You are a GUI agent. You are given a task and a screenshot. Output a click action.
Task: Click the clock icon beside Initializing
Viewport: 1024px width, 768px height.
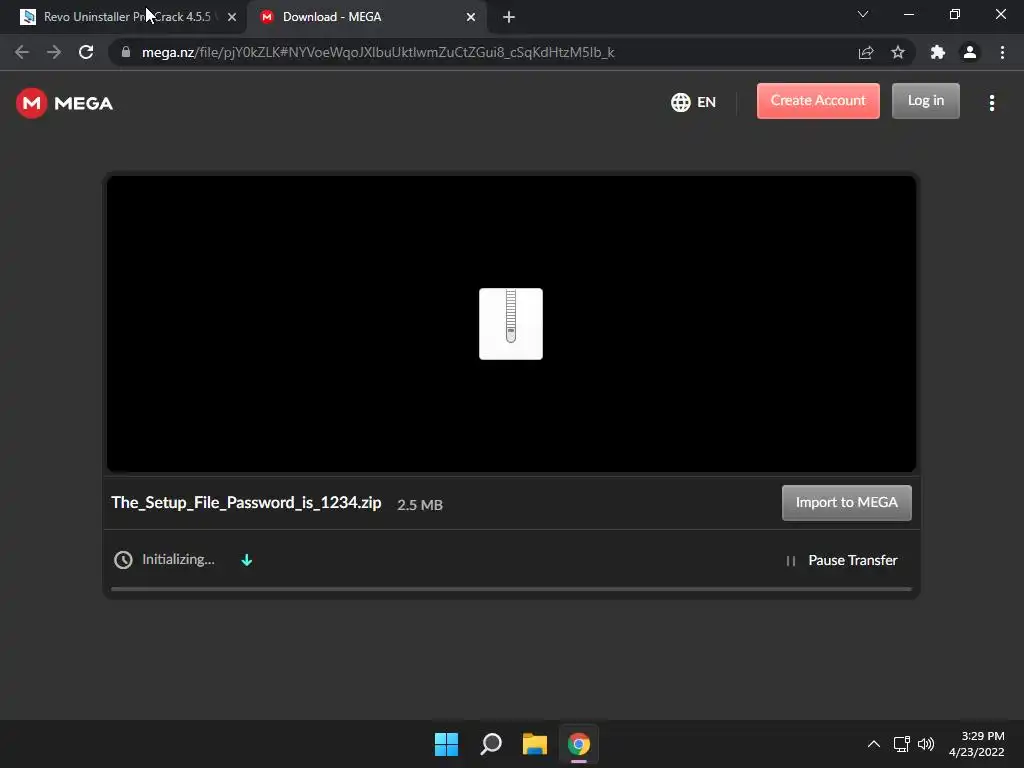click(x=123, y=560)
